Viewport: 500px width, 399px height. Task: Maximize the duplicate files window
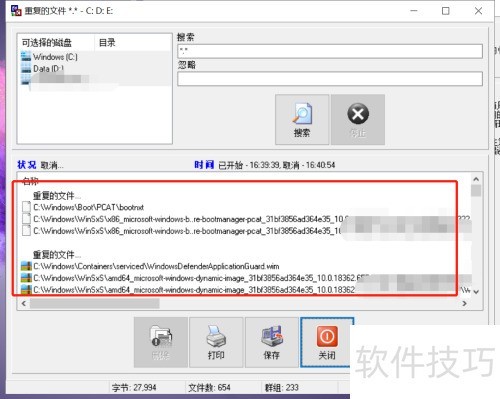pyautogui.click(x=446, y=11)
